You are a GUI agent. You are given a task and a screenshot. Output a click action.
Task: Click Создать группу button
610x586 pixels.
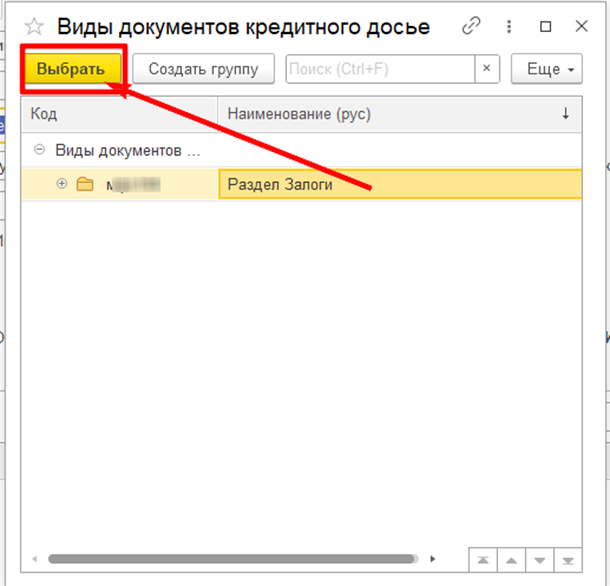[203, 69]
